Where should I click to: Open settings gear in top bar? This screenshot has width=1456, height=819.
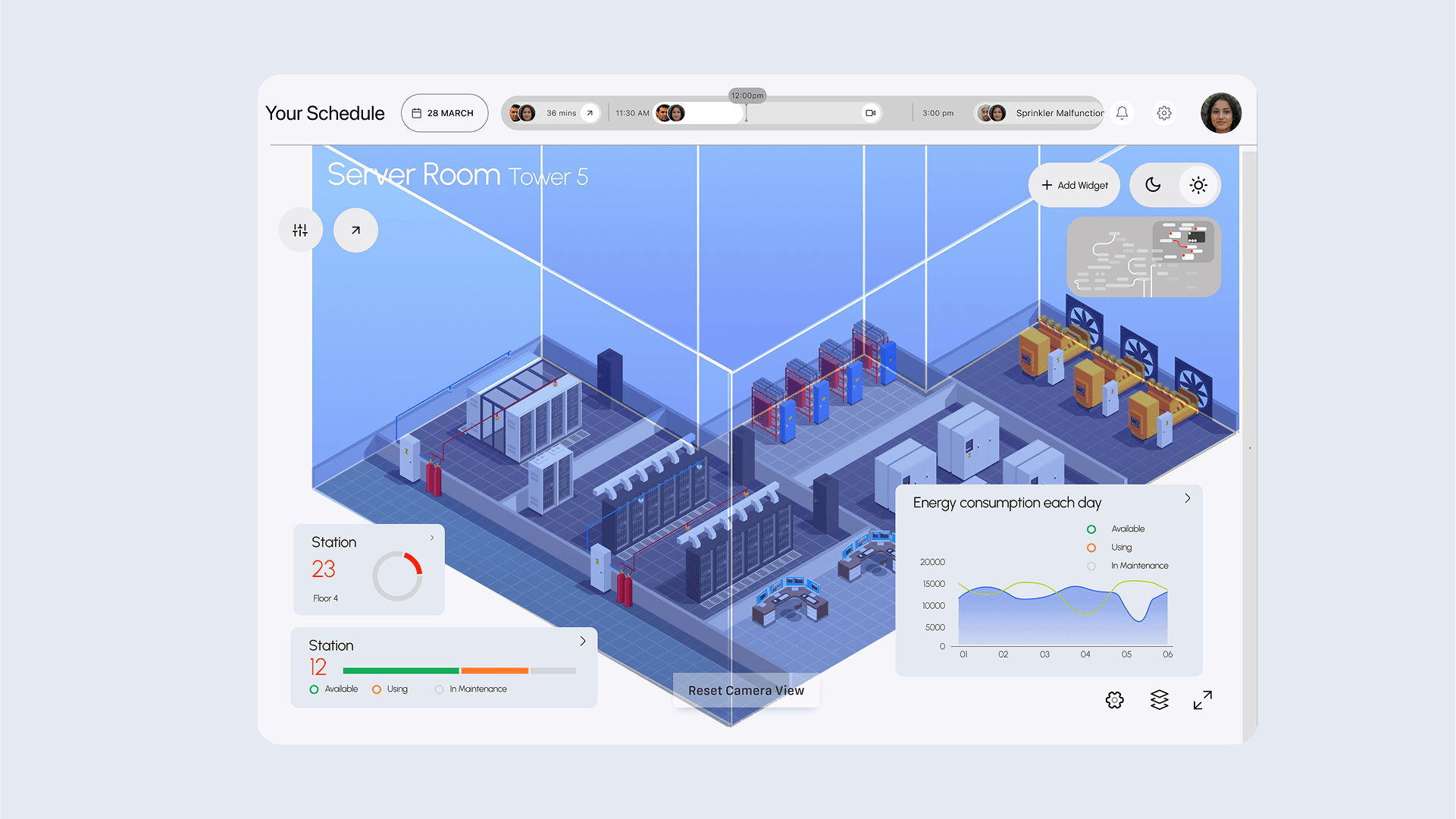[x=1164, y=113]
